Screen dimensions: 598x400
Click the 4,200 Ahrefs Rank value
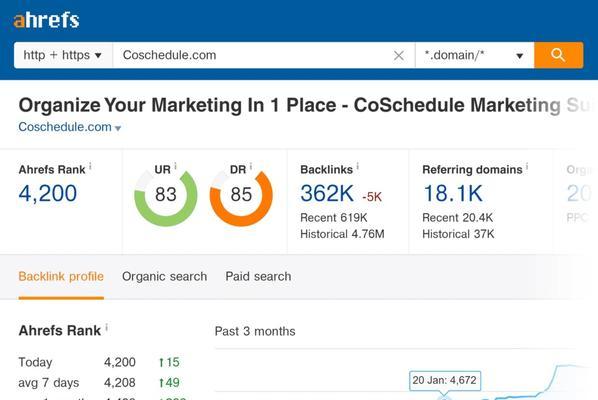48,193
